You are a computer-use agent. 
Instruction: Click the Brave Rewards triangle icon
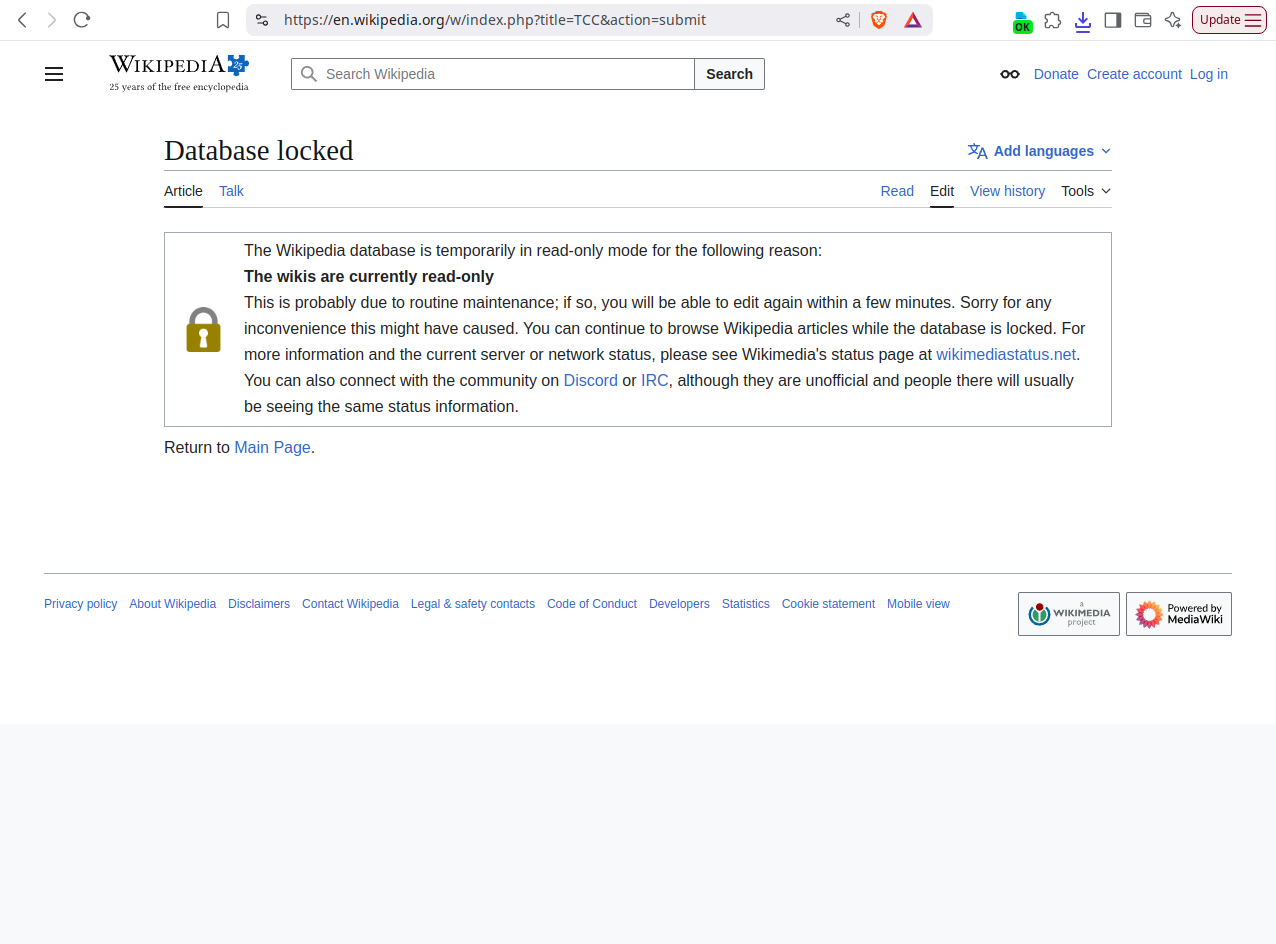[x=913, y=20]
